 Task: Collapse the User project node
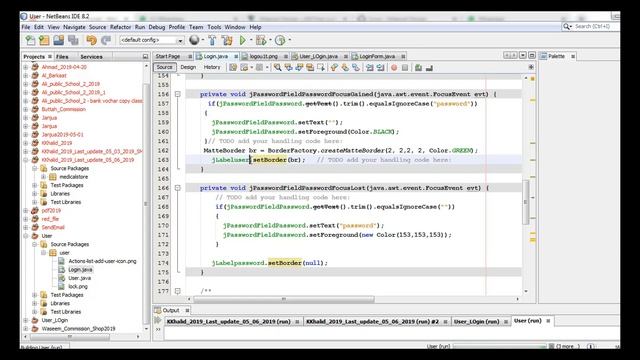pos(26,236)
